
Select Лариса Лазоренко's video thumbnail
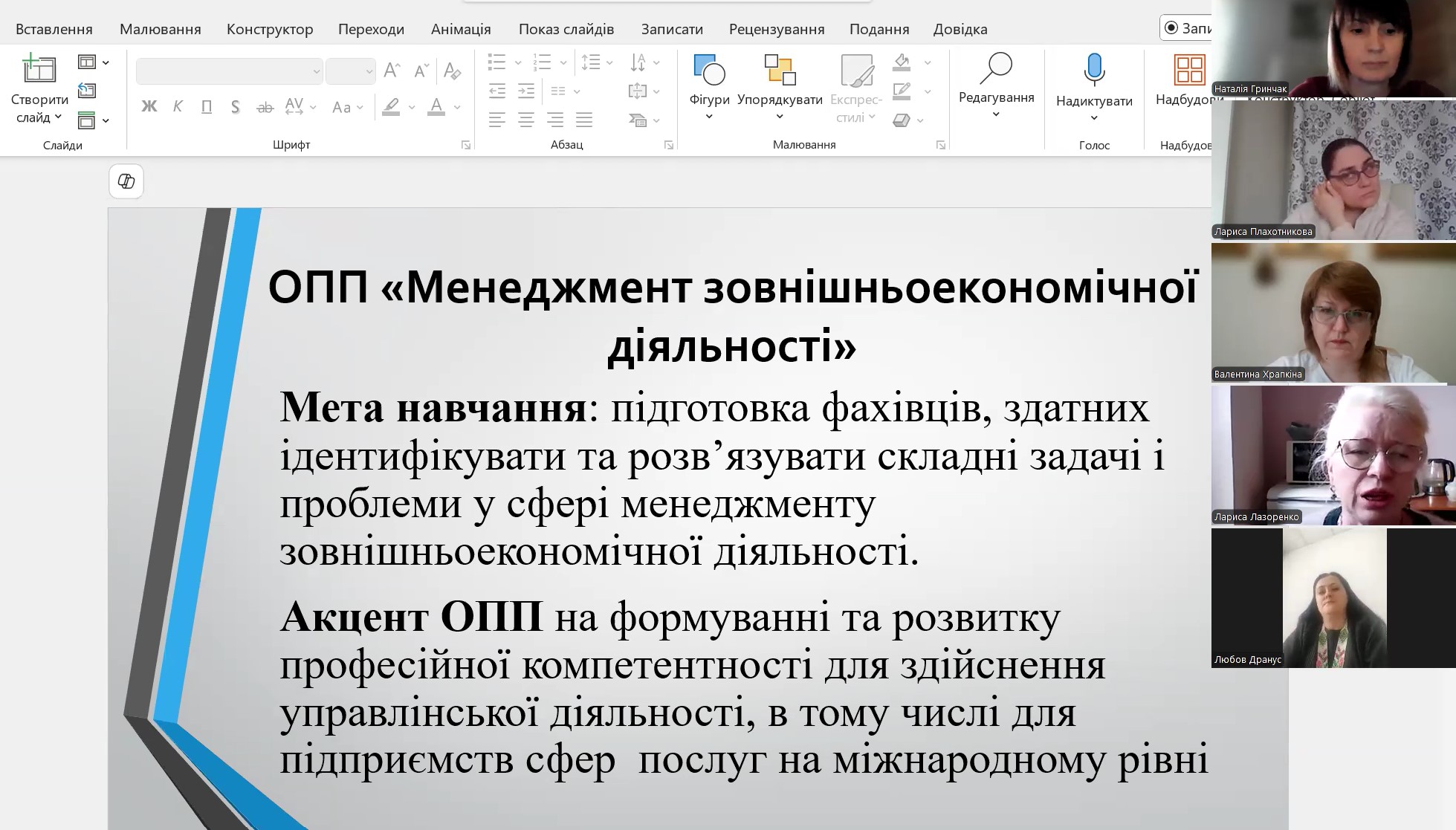tap(1333, 455)
